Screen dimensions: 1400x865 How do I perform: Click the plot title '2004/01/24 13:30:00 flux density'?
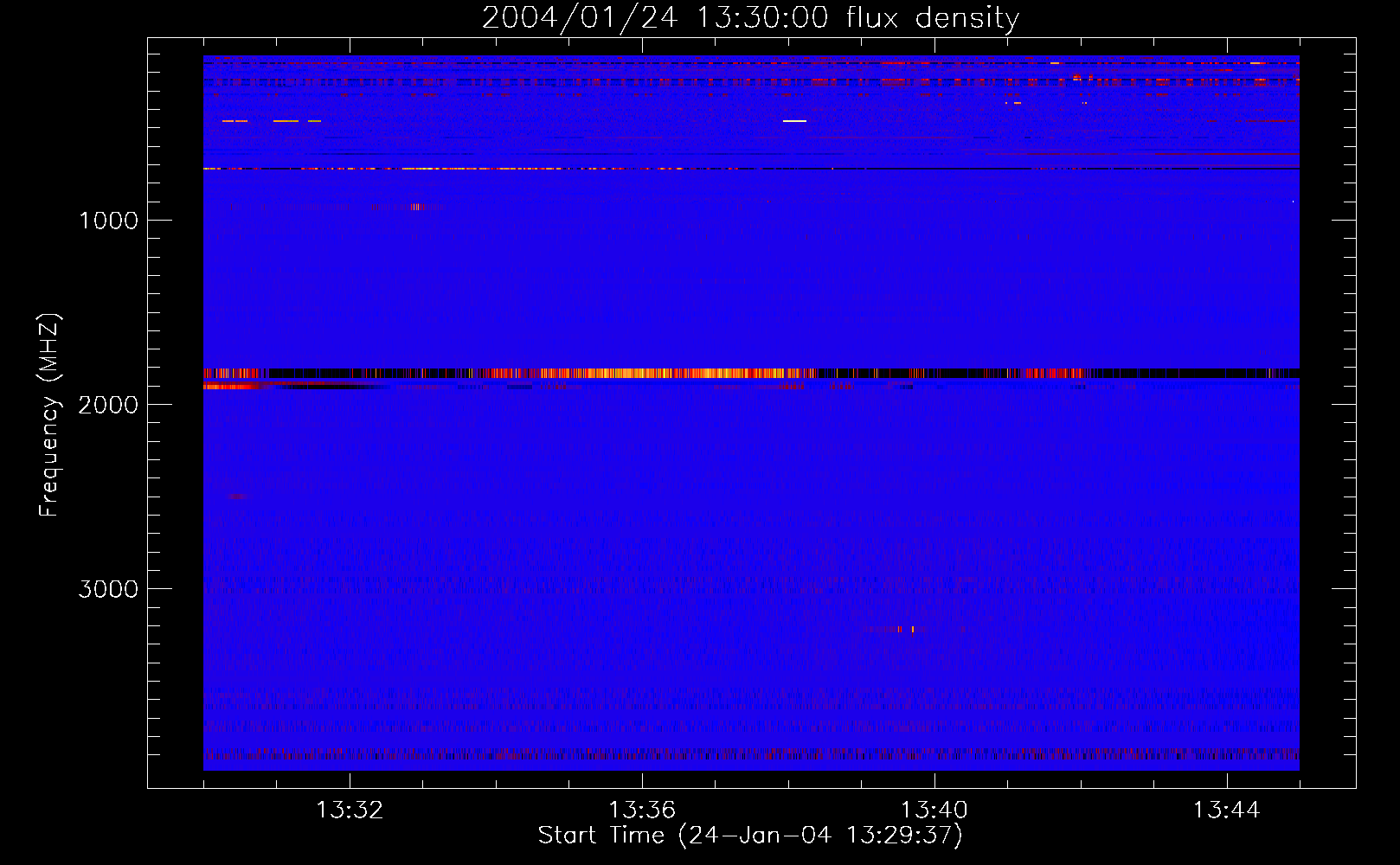[x=750, y=18]
